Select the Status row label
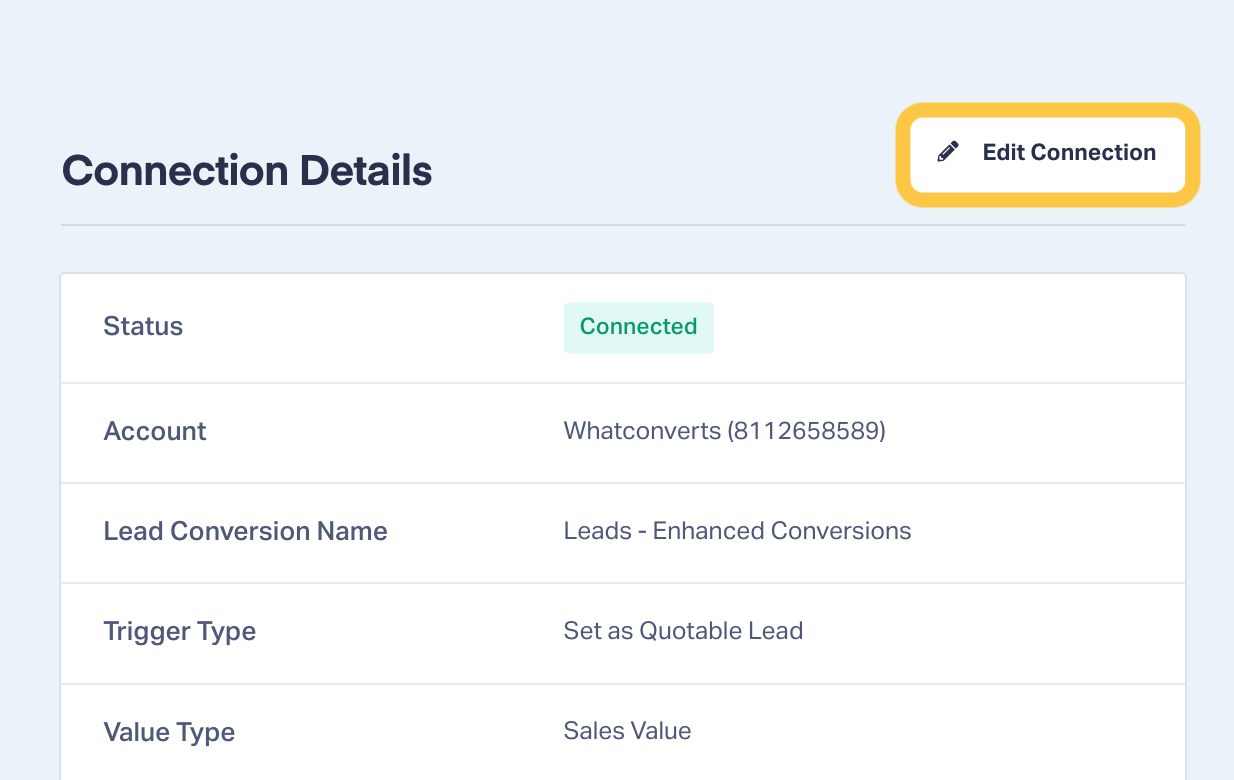This screenshot has width=1234, height=780. coord(143,327)
